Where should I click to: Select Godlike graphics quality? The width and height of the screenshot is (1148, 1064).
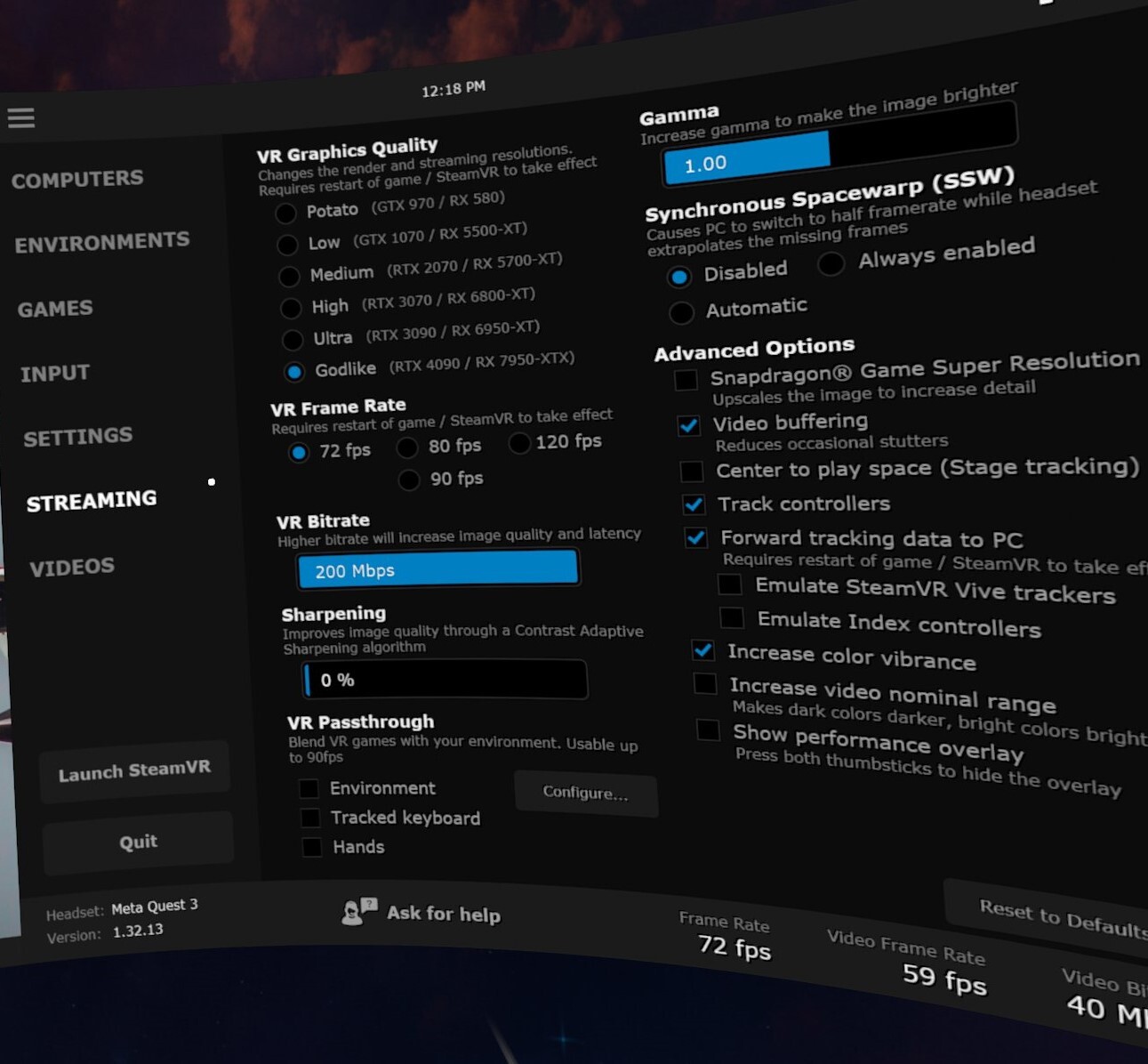[294, 371]
